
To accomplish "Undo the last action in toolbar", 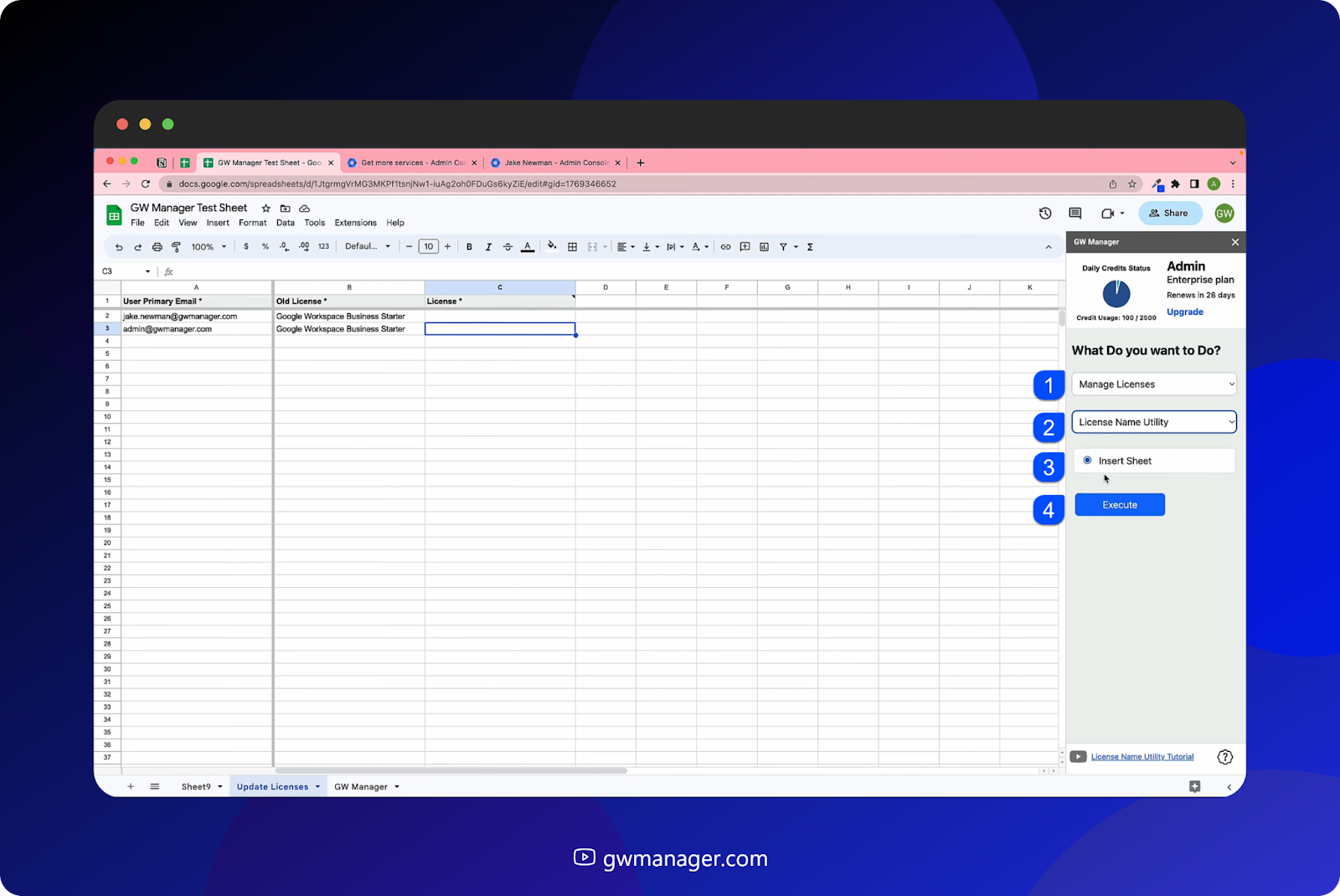I will pyautogui.click(x=119, y=247).
